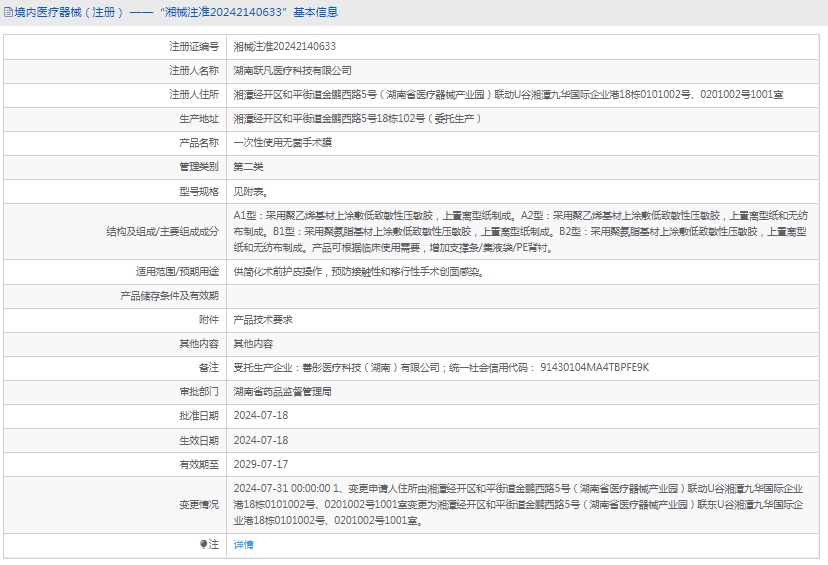The width and height of the screenshot is (828, 565).
Task: Click the registration number 湘械注准20242140633 value
Action: point(284,47)
